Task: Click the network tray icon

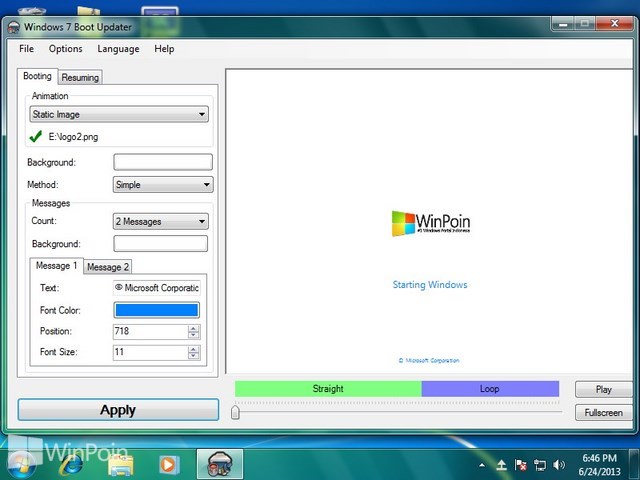Action: pyautogui.click(x=540, y=464)
